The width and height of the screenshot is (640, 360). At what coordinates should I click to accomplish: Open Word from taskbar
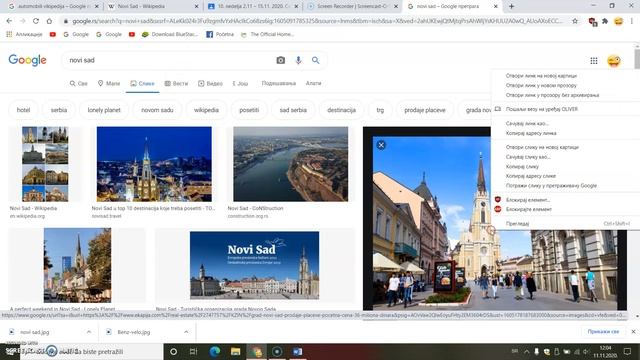(x=297, y=351)
